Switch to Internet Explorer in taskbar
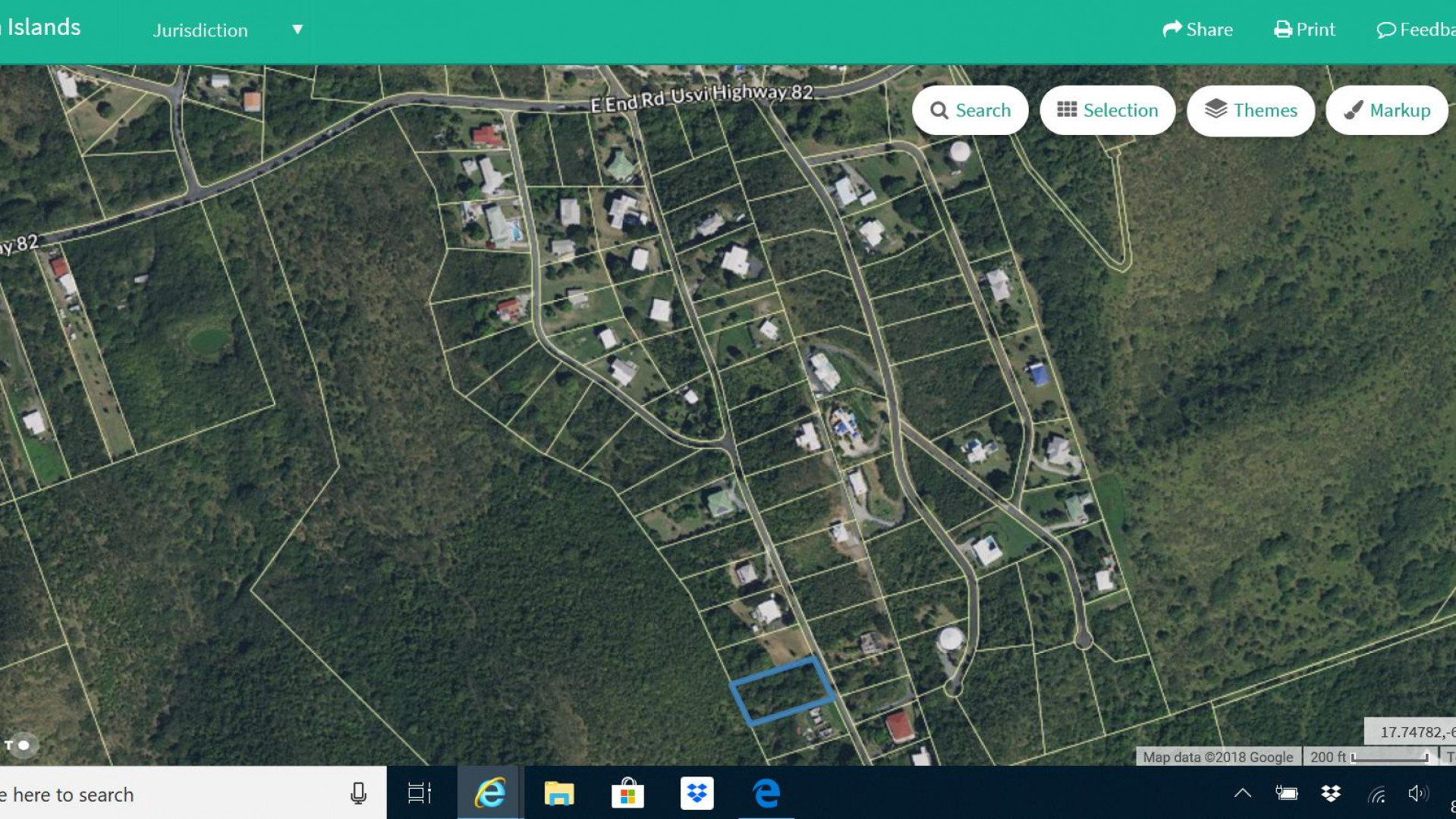Viewport: 1456px width, 819px height. pyautogui.click(x=489, y=793)
